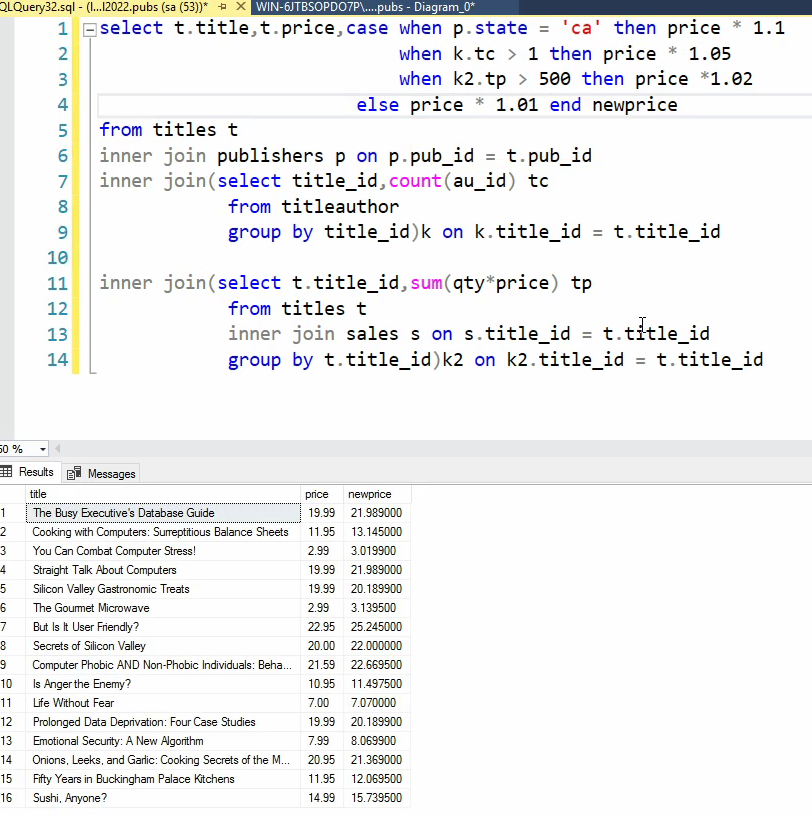Close the SQLQuery32.sql tab

(x=241, y=7)
